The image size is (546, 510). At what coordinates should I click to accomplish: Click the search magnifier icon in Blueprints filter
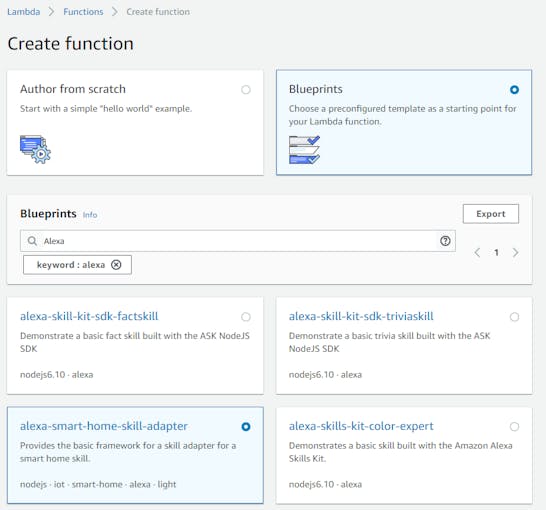(32, 241)
